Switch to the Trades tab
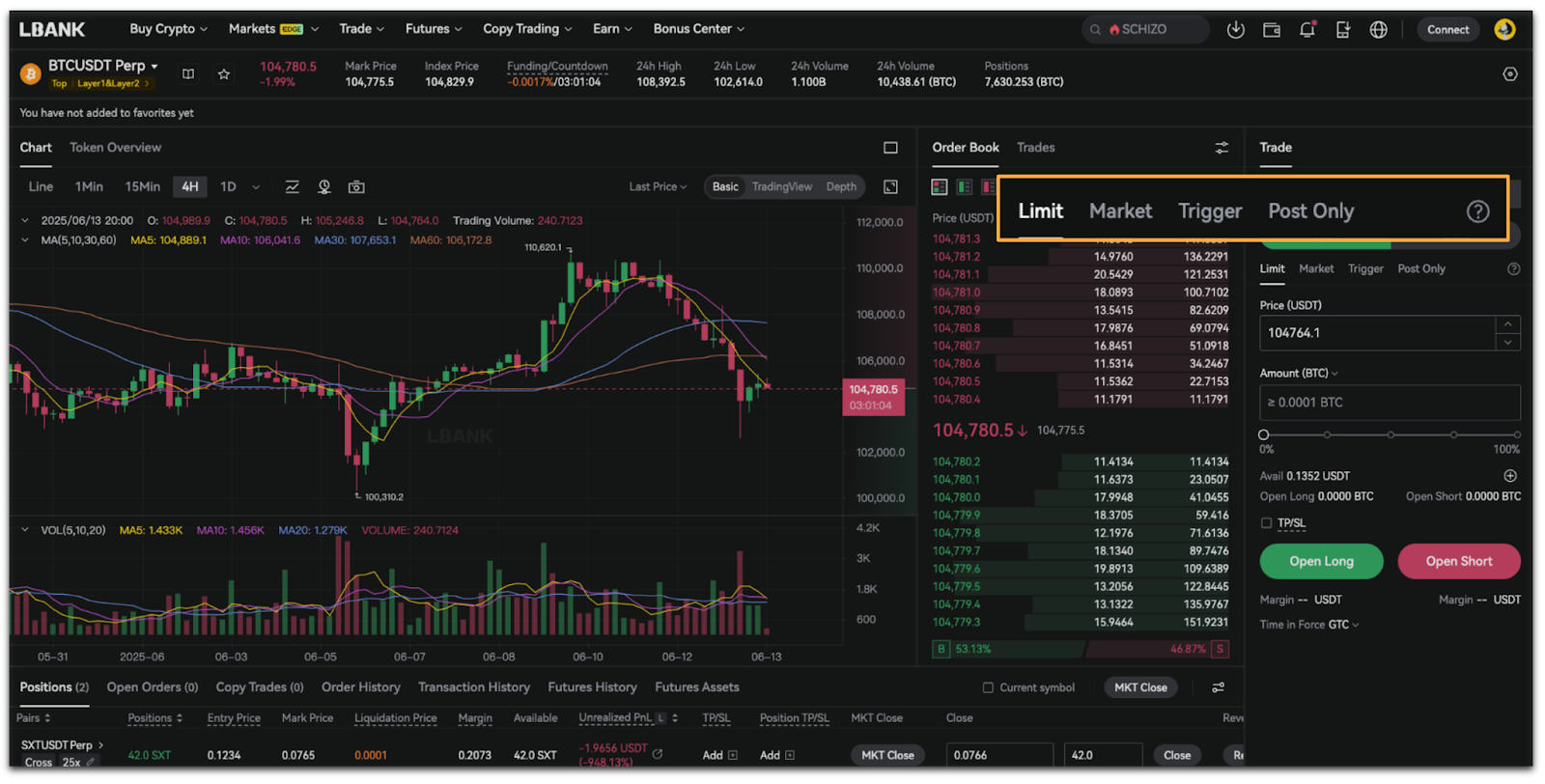The height and width of the screenshot is (784, 1545). 1035,148
